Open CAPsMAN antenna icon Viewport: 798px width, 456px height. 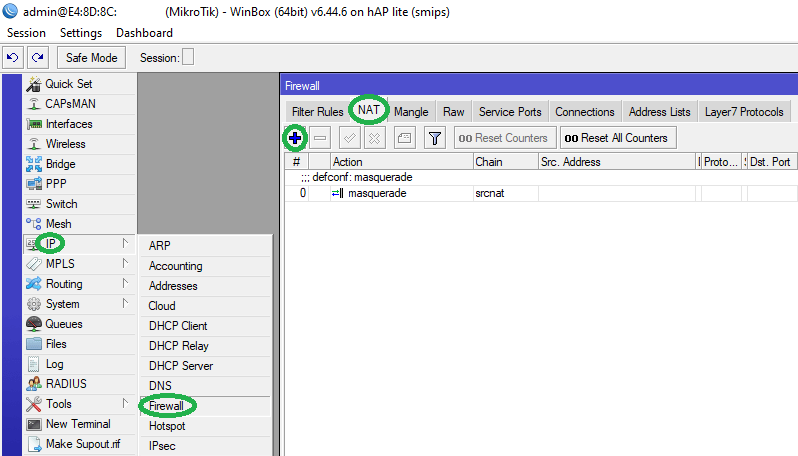34,104
